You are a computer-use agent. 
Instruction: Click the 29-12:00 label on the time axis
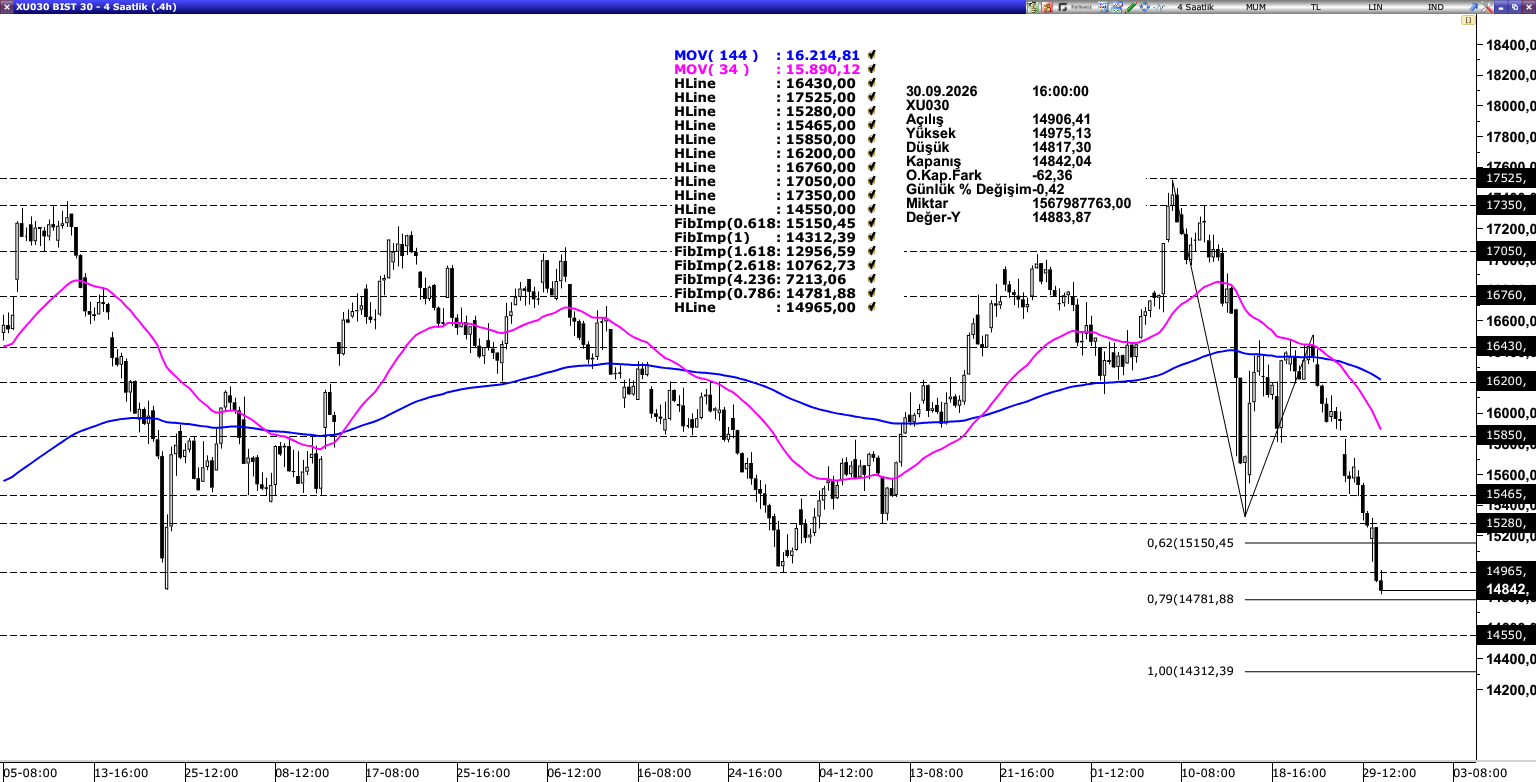click(x=1388, y=773)
